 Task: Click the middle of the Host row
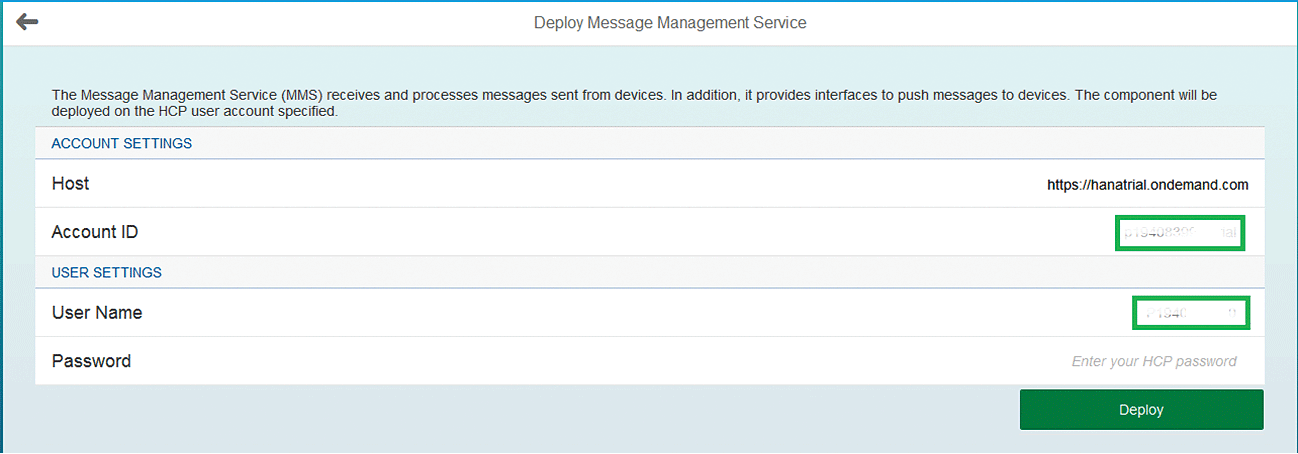(x=600, y=184)
